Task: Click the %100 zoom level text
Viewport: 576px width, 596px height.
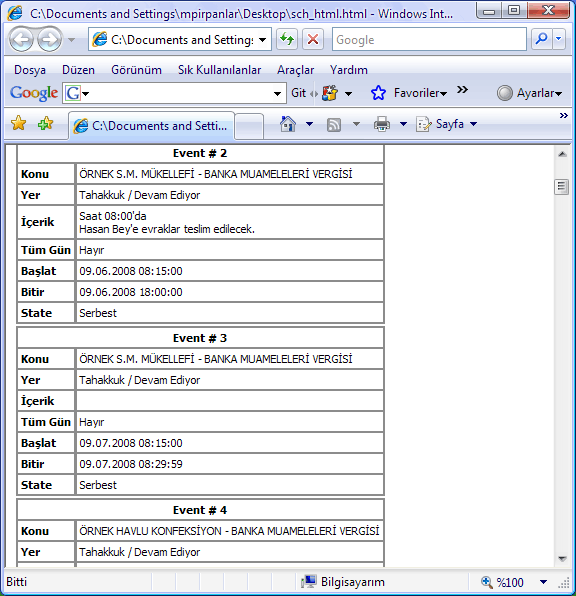Action: [510, 582]
